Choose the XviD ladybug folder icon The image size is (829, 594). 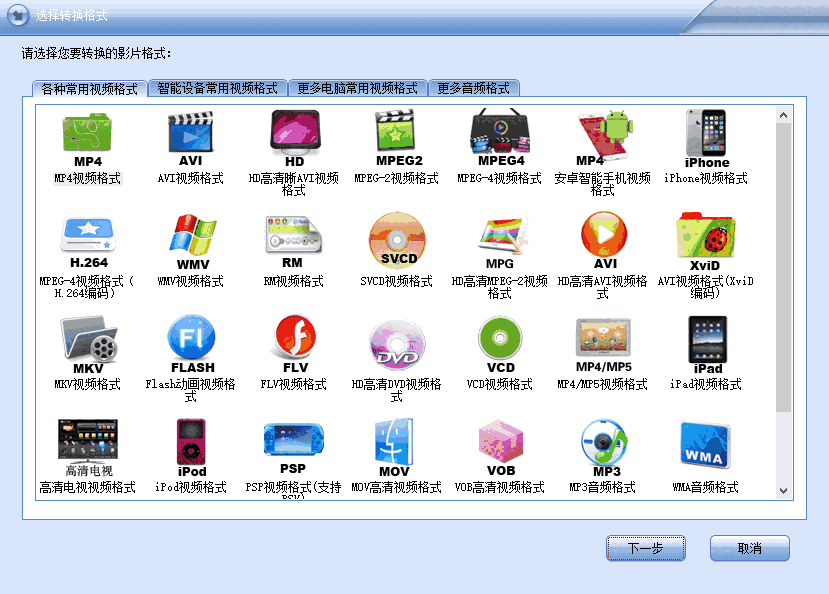(706, 236)
